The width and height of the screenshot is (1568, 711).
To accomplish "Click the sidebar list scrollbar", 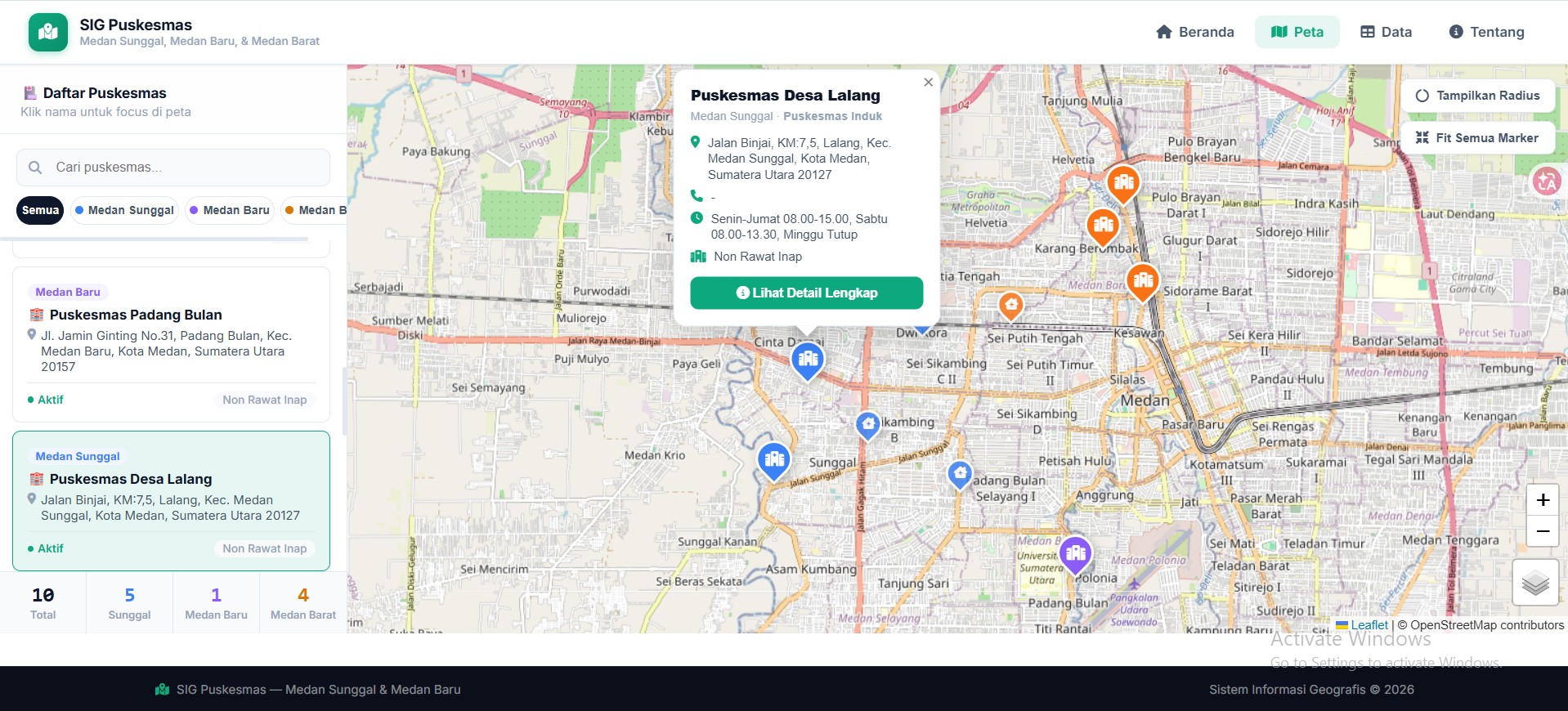I will pos(344,400).
